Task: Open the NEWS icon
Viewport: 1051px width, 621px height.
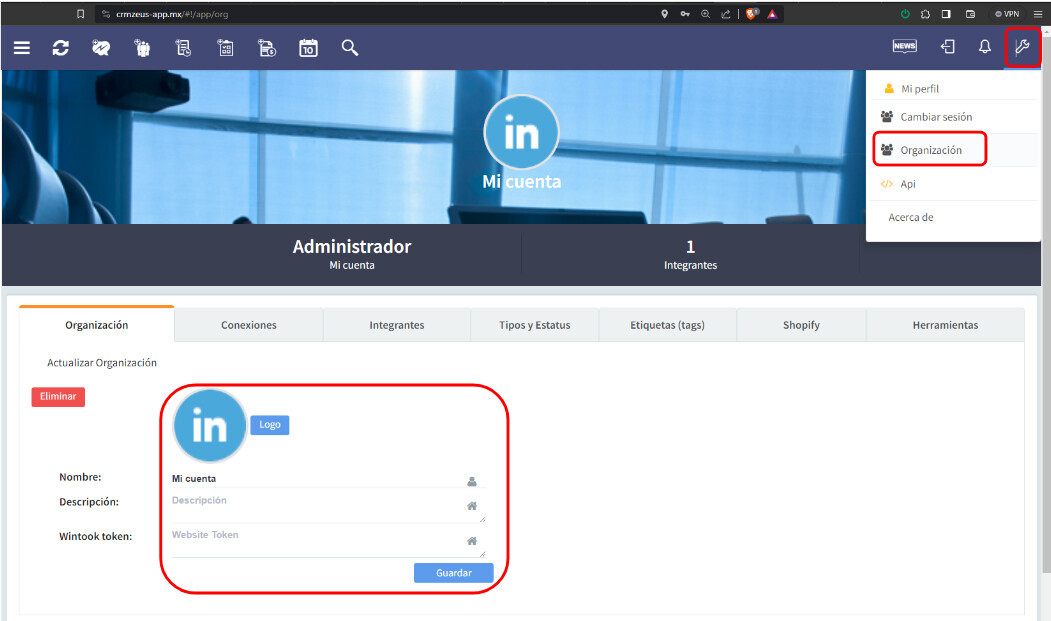Action: pyautogui.click(x=904, y=47)
